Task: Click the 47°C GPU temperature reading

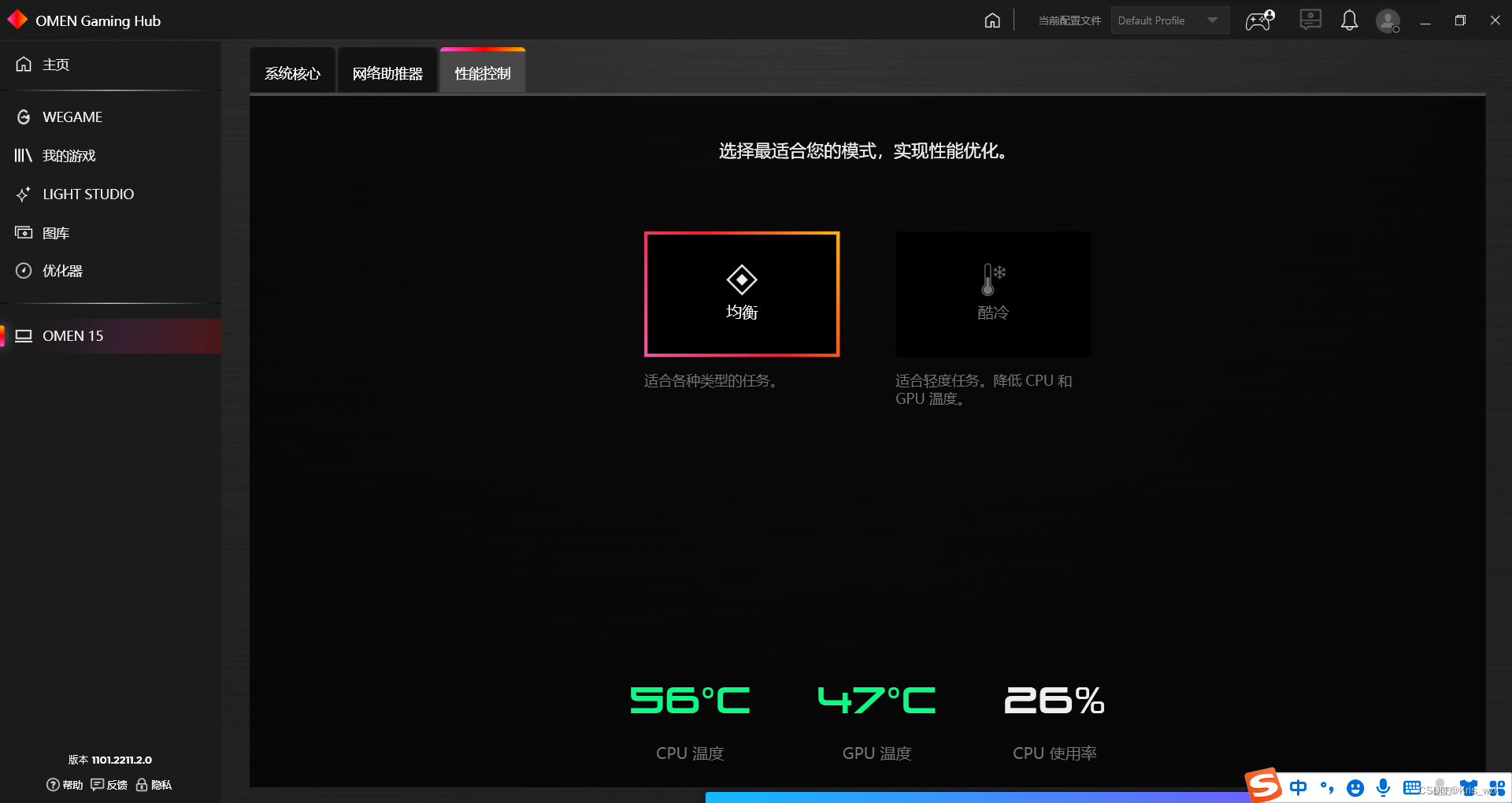Action: coord(876,700)
